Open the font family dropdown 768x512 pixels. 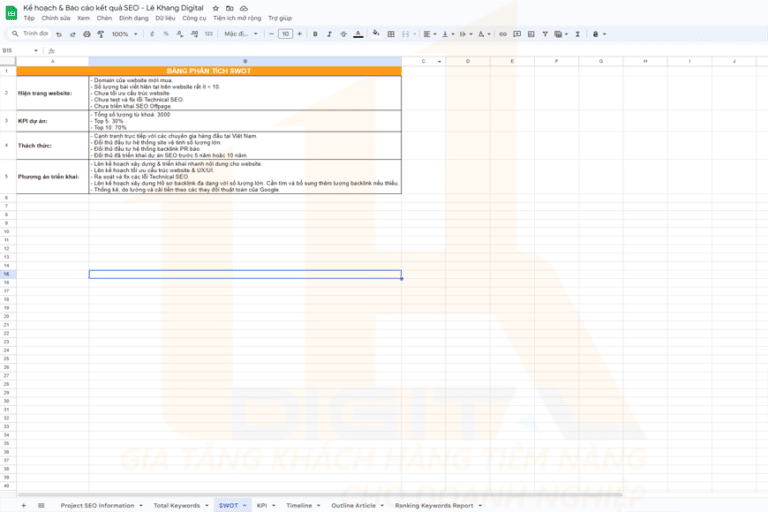click(x=240, y=34)
